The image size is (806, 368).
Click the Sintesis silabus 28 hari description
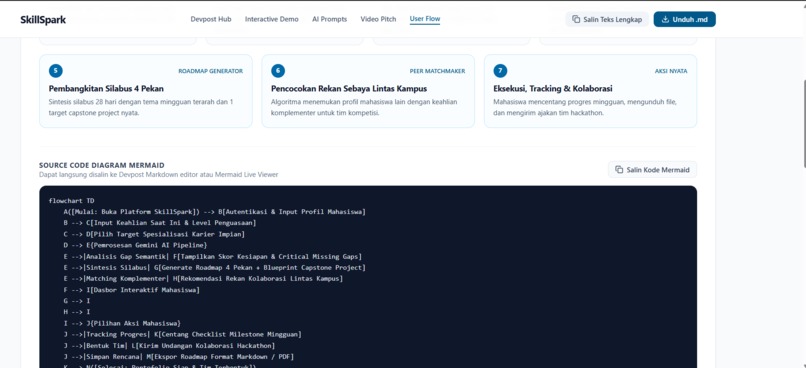(x=141, y=107)
